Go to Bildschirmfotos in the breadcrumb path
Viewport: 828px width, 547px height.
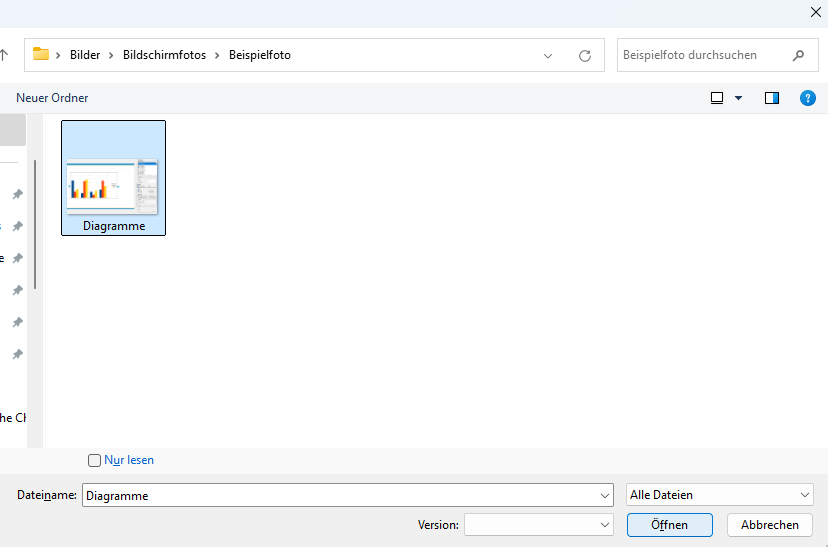tap(164, 55)
